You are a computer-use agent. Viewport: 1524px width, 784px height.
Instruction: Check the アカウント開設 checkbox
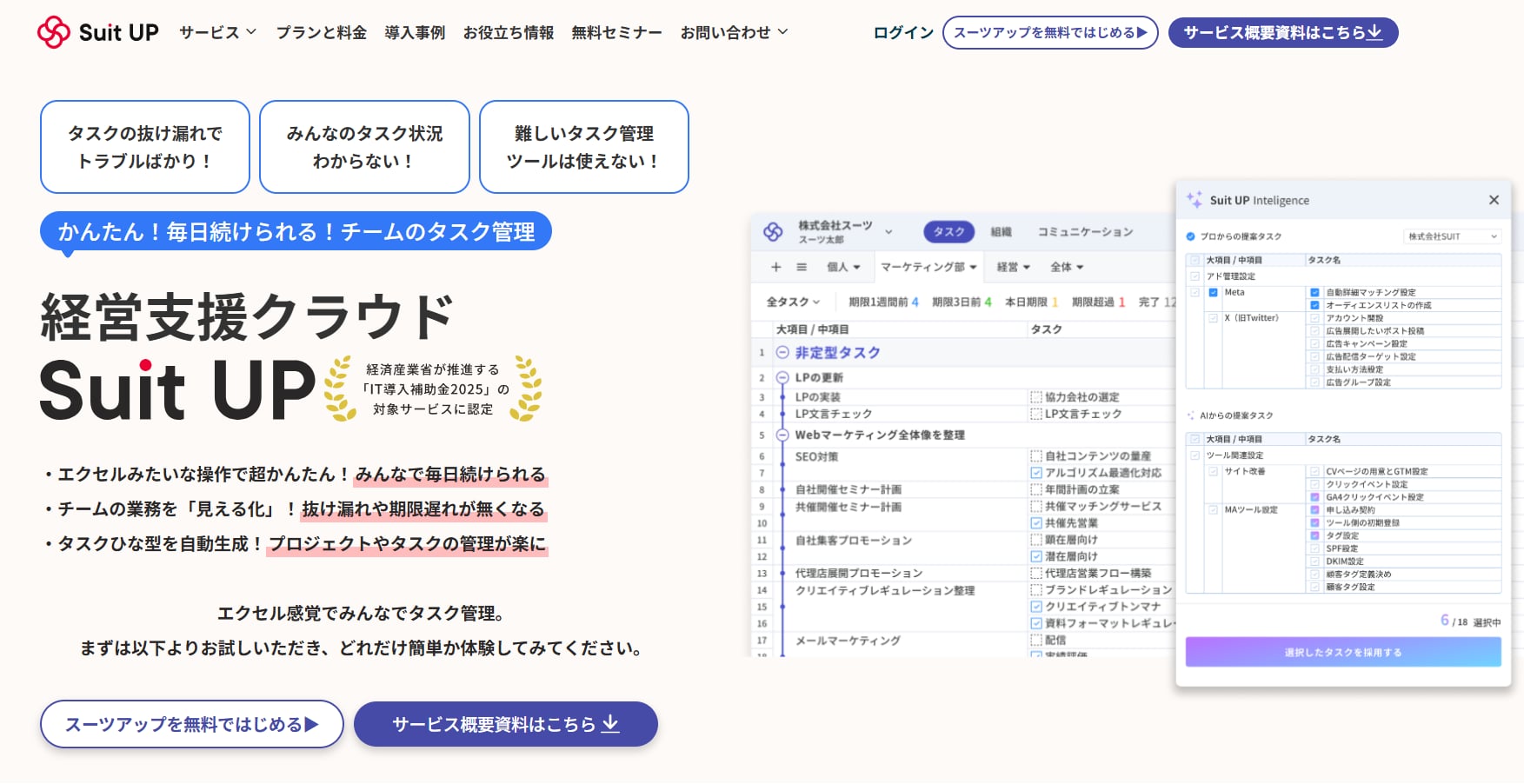click(x=1315, y=318)
